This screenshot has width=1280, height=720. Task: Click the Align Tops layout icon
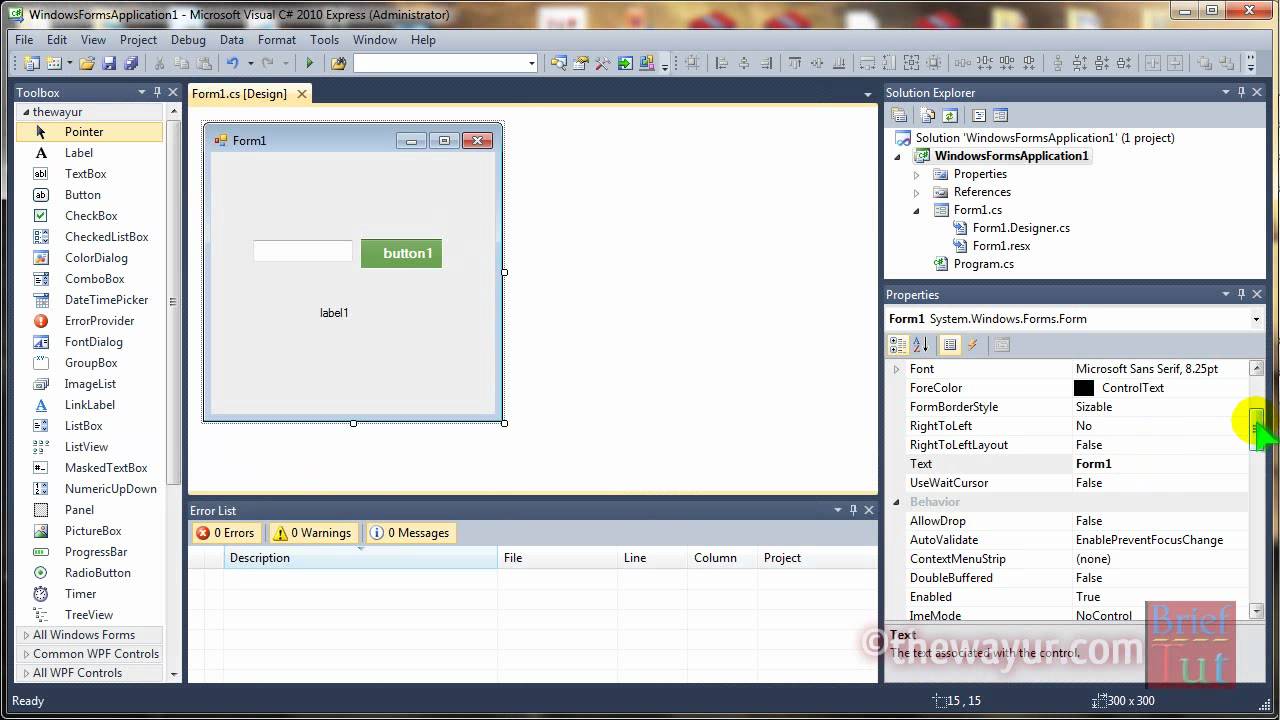[794, 63]
